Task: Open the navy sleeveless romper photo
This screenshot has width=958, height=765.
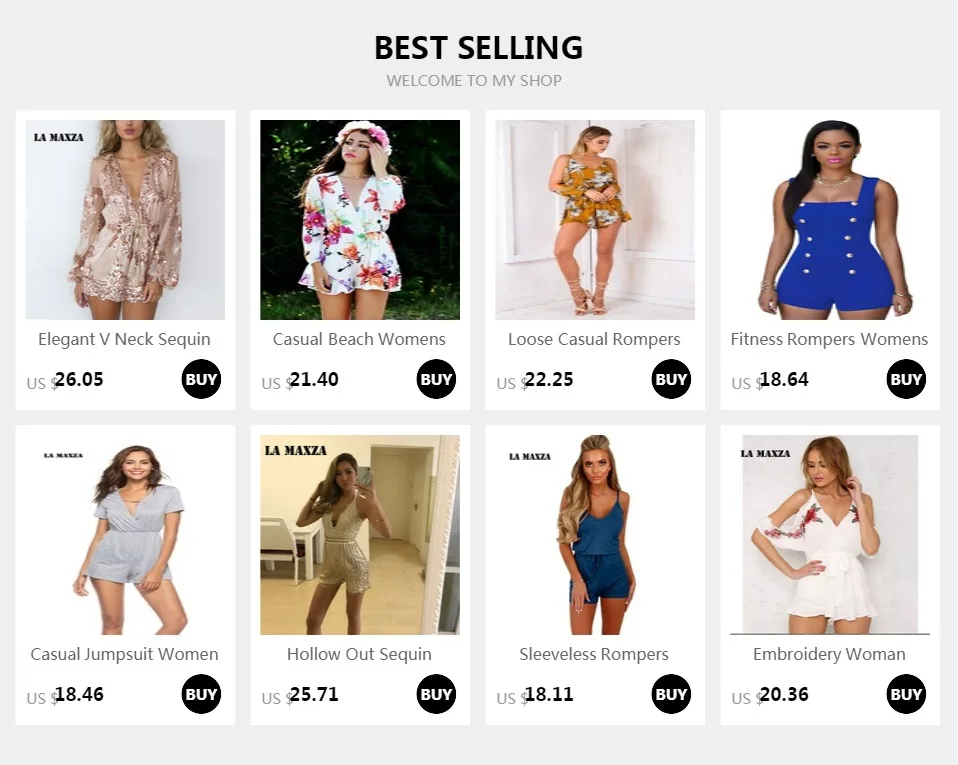Action: click(595, 535)
